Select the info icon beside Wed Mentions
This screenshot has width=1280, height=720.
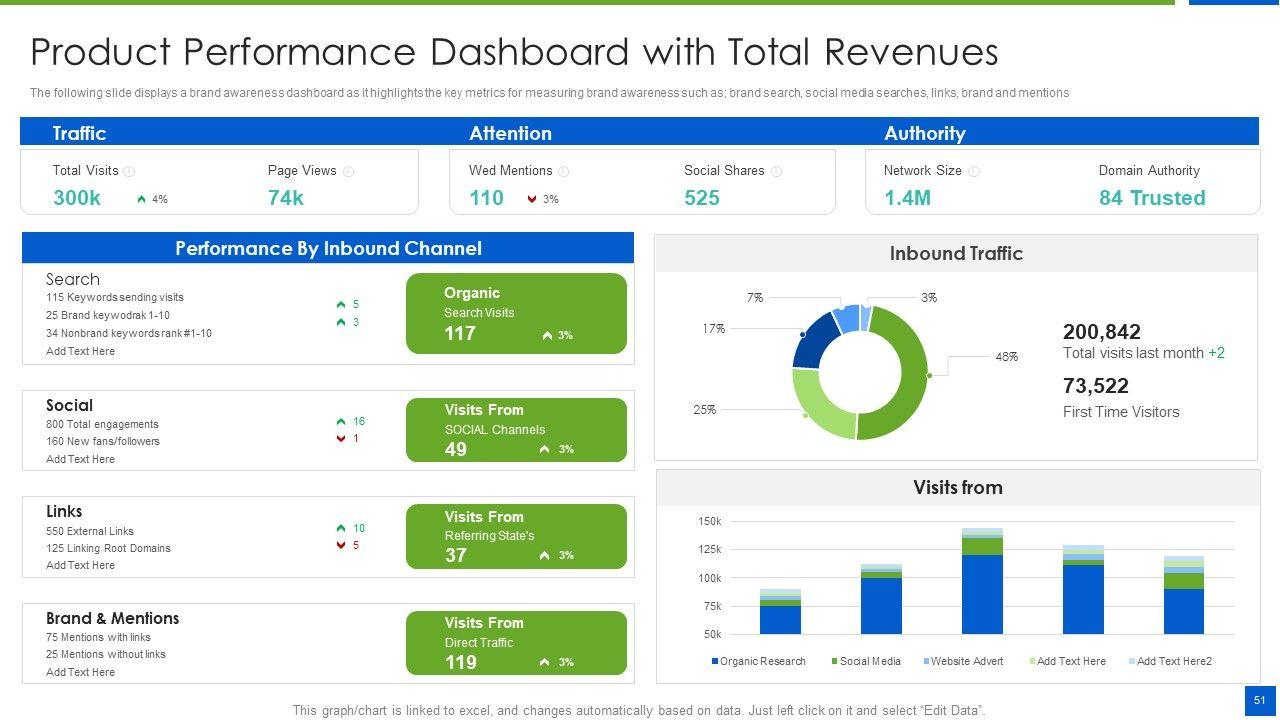point(564,171)
